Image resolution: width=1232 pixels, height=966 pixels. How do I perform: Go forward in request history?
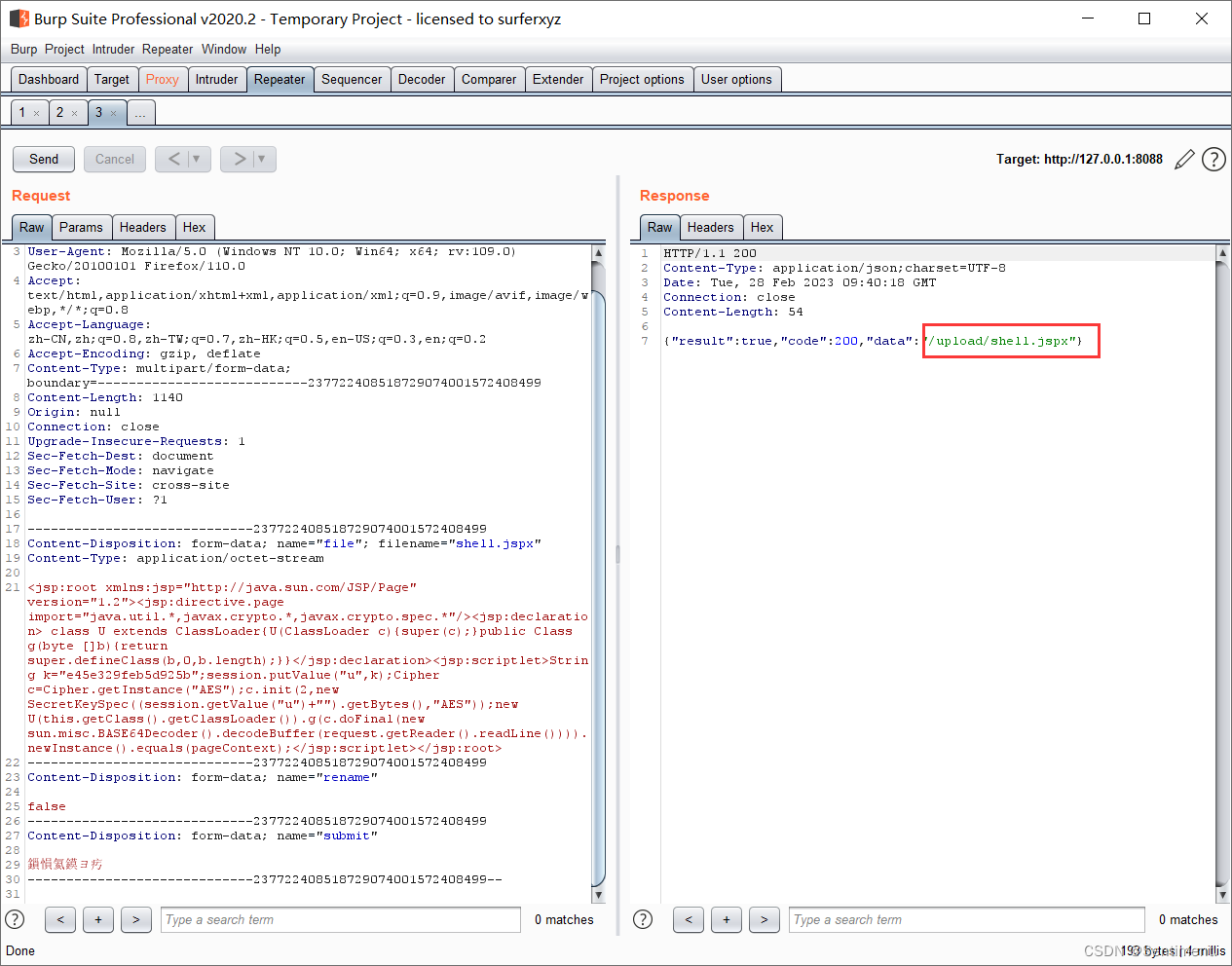pos(239,159)
